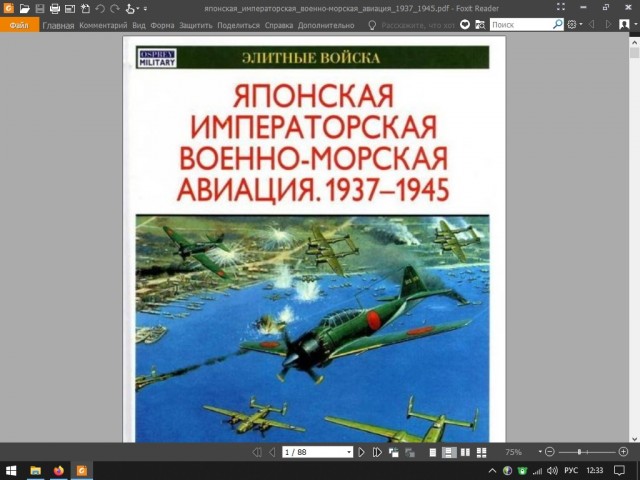
Task: Click the 'Расскажите, что хотите' tell-me field
Action: tap(418, 25)
